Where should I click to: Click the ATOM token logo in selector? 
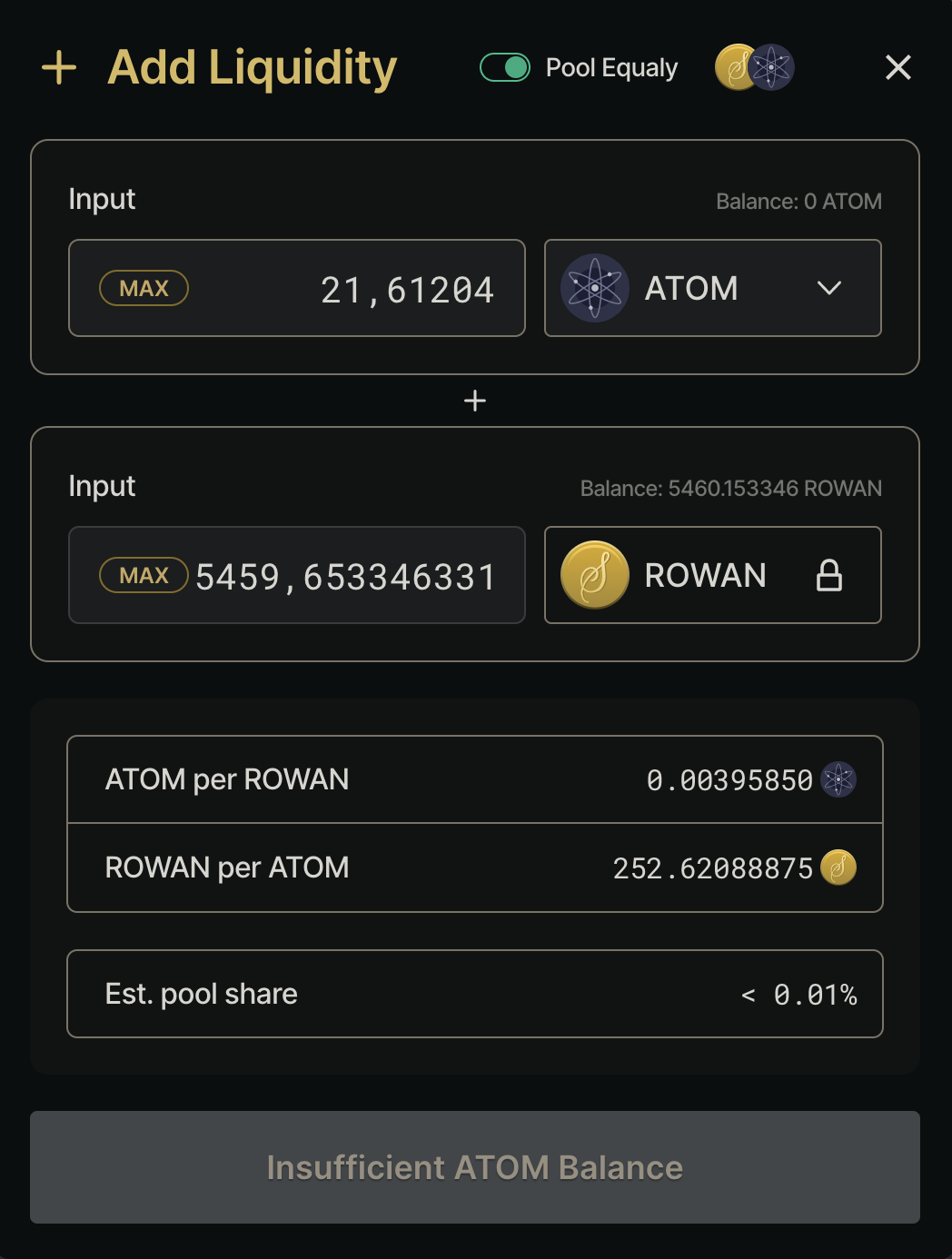click(x=595, y=288)
